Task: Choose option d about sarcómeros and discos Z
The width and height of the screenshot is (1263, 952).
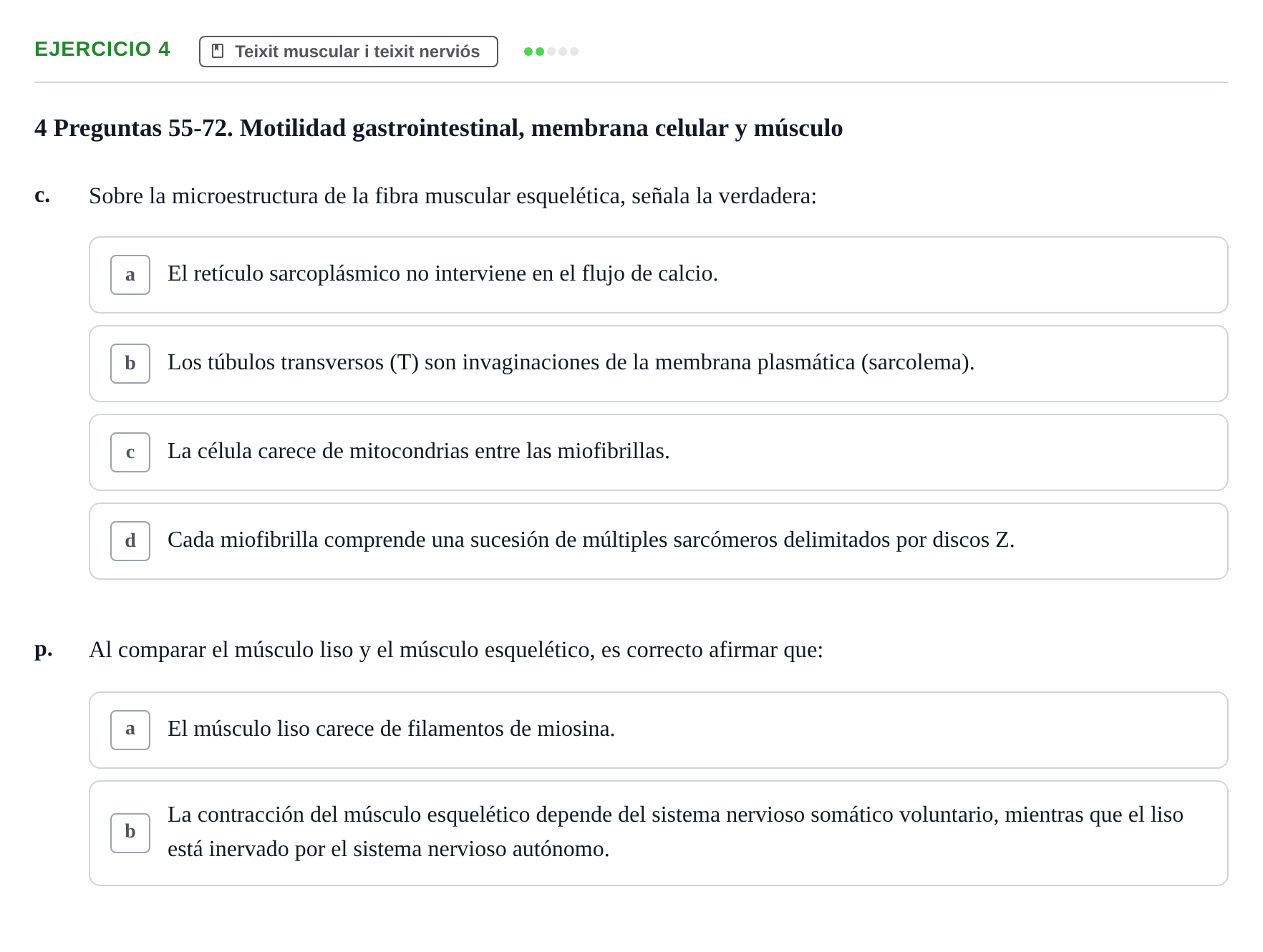Action: [659, 541]
